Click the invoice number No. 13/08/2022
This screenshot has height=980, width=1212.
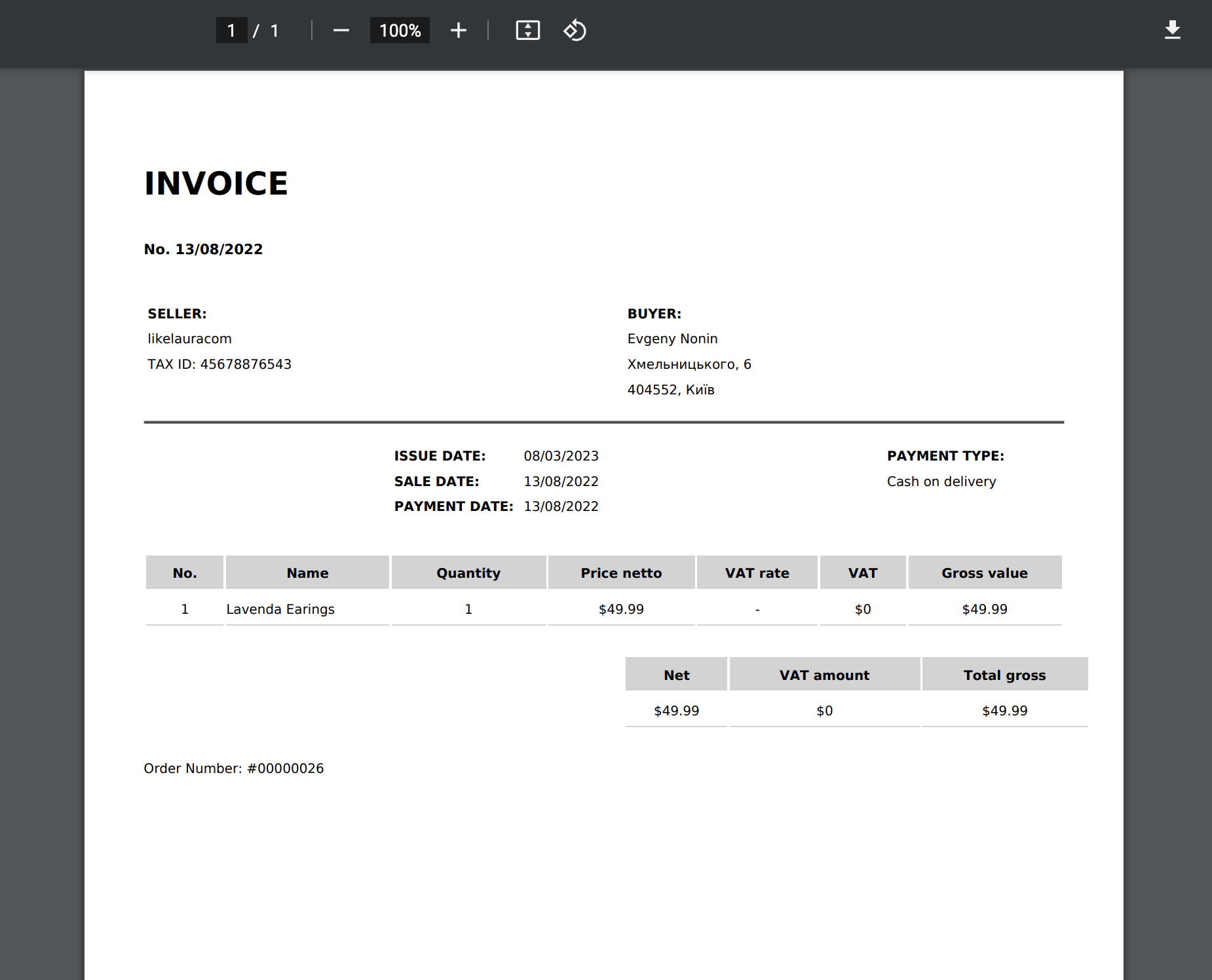pos(203,250)
